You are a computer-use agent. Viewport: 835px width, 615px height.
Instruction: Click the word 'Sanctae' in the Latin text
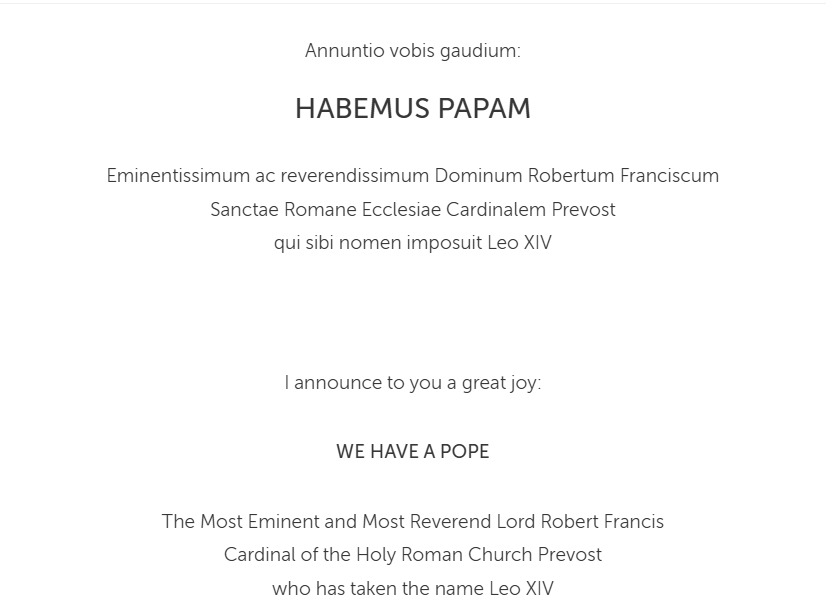[x=244, y=210]
